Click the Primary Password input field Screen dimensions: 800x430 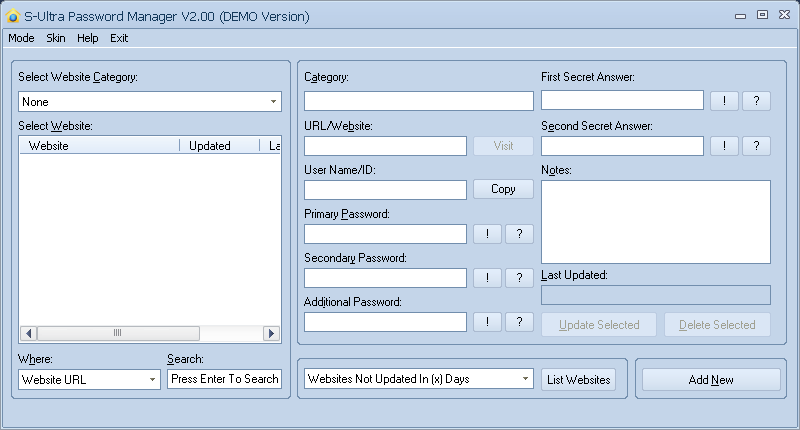pos(385,234)
